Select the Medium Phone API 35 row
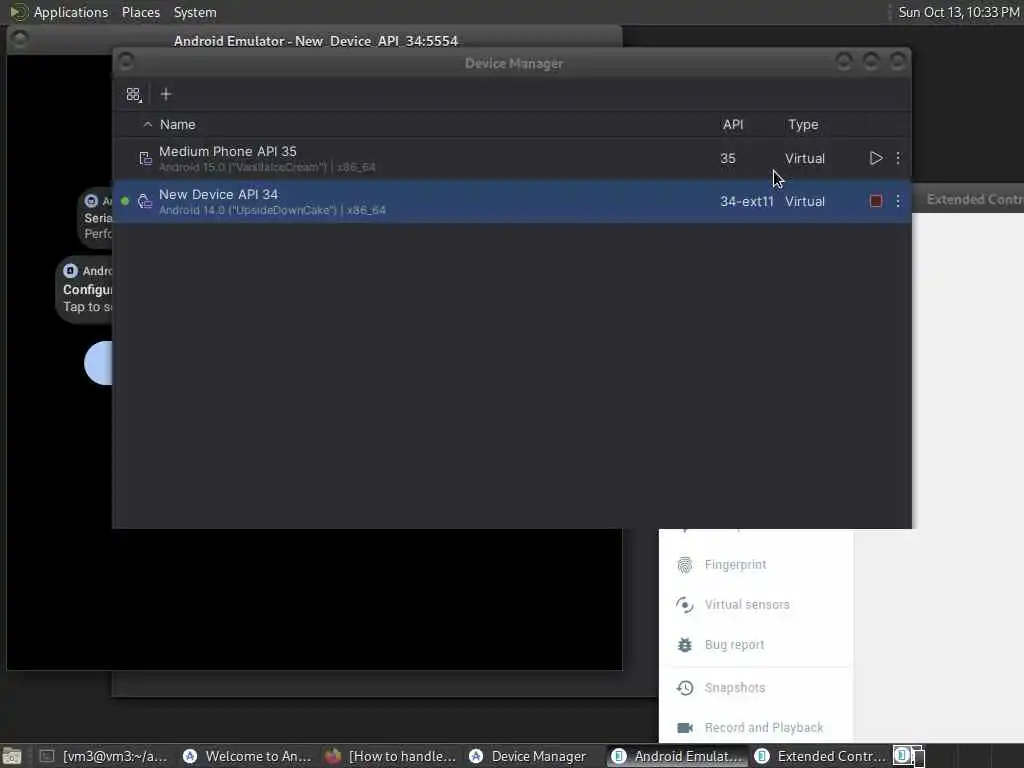1024x768 pixels. point(511,159)
